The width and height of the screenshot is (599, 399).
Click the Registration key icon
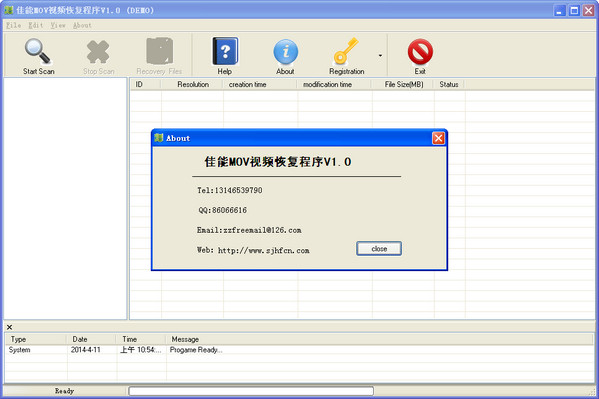pos(346,51)
